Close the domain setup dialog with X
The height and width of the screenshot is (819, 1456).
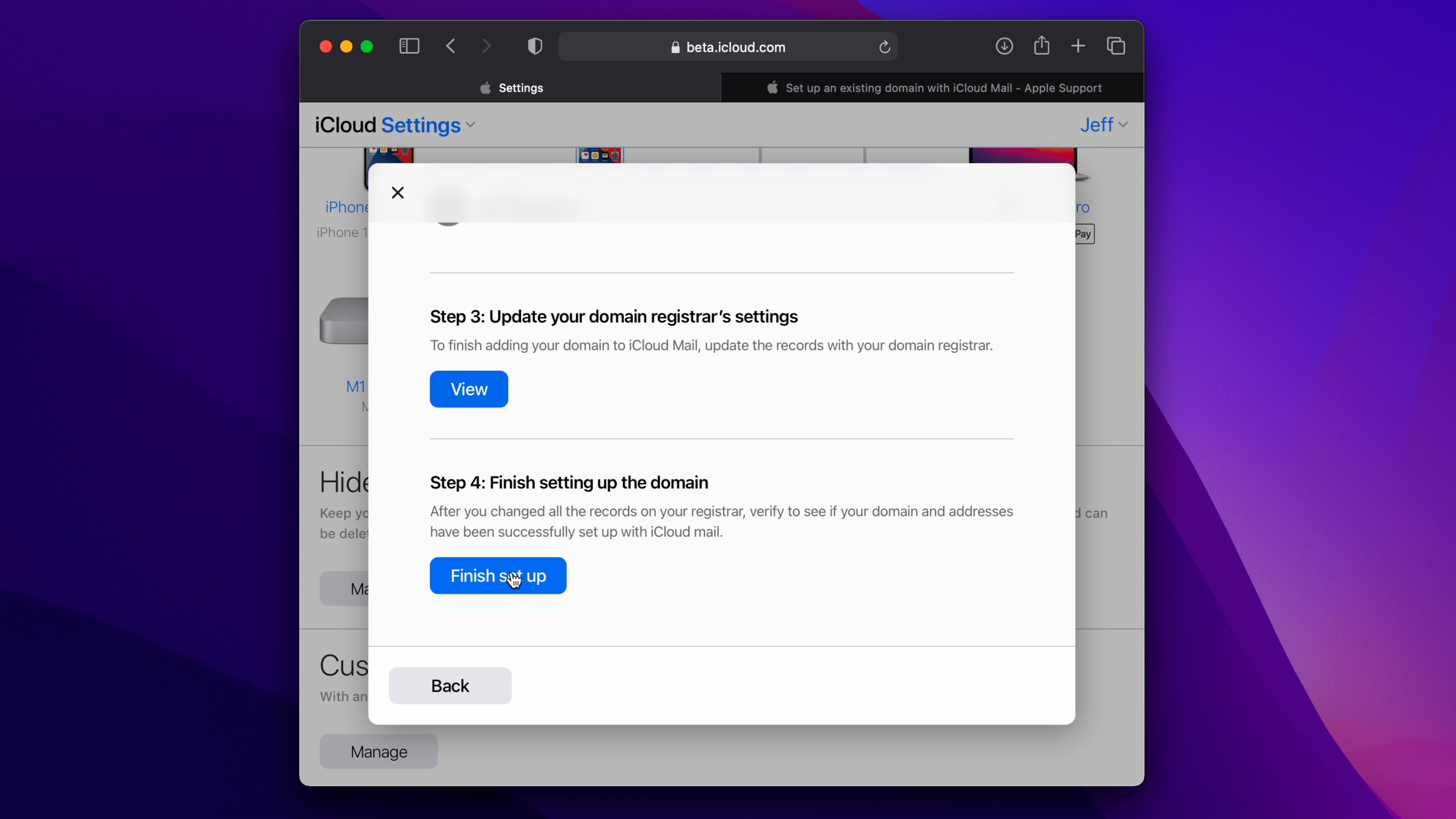point(398,193)
